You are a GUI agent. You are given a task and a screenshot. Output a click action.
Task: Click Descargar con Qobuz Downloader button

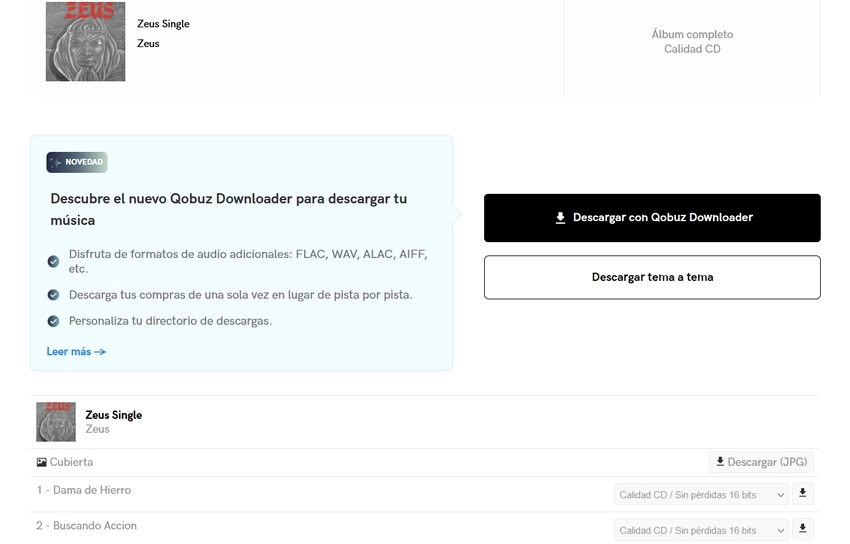pyautogui.click(x=652, y=218)
